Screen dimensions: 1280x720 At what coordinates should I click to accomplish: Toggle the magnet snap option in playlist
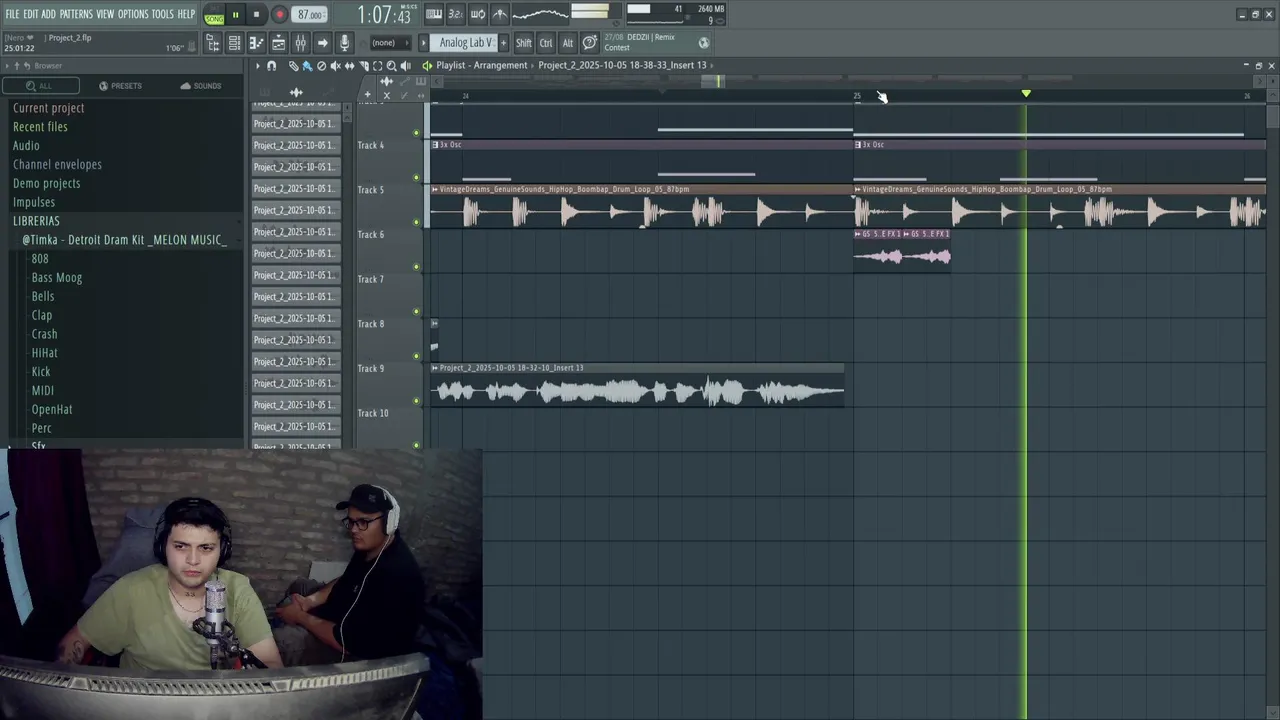[x=271, y=66]
